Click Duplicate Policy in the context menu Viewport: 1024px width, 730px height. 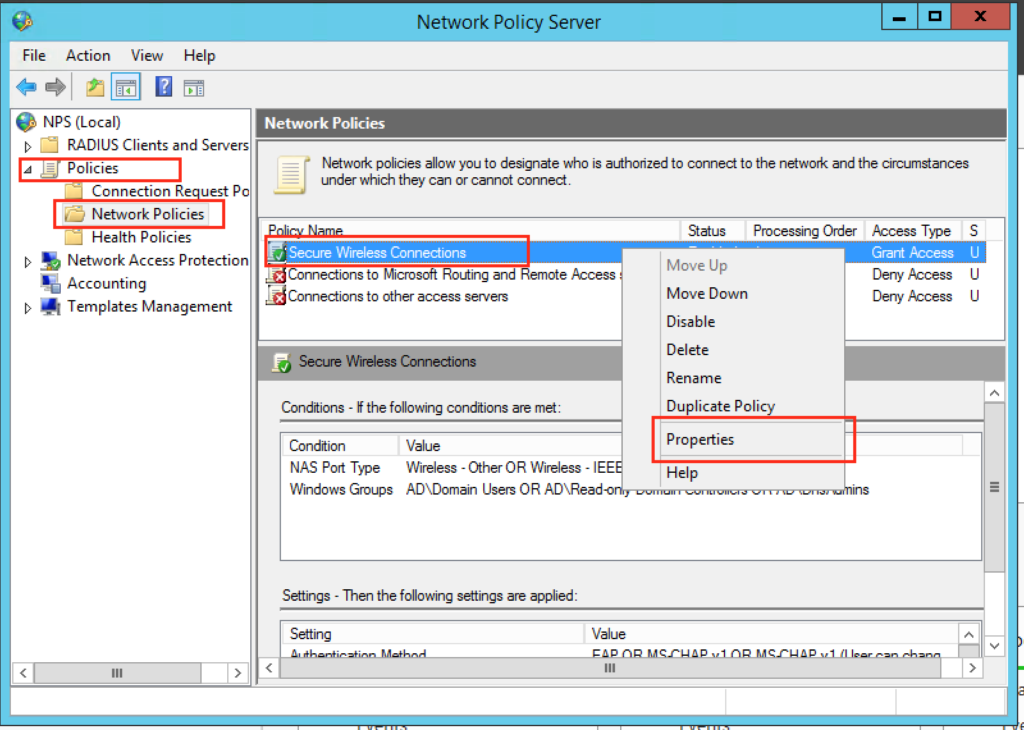click(x=720, y=406)
